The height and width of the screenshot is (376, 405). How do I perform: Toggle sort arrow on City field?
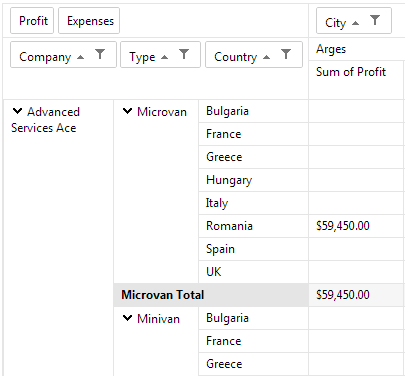(x=356, y=23)
